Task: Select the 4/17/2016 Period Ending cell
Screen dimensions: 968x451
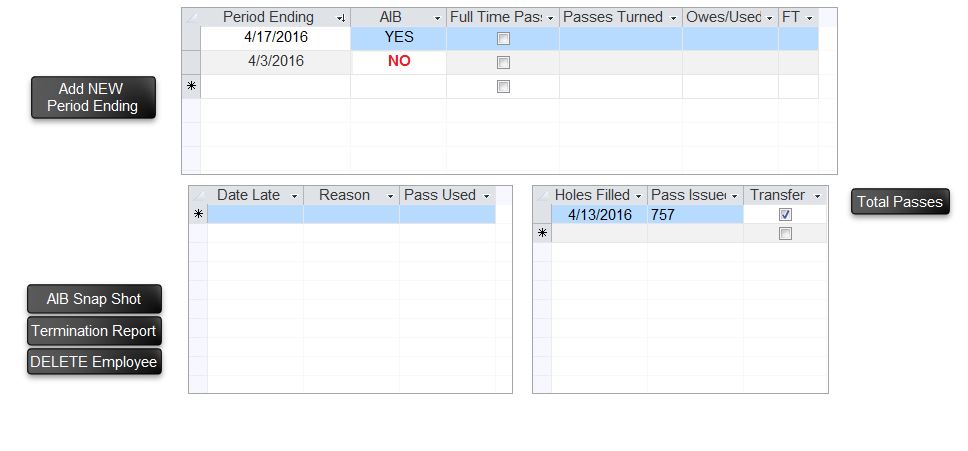Action: tap(276, 38)
